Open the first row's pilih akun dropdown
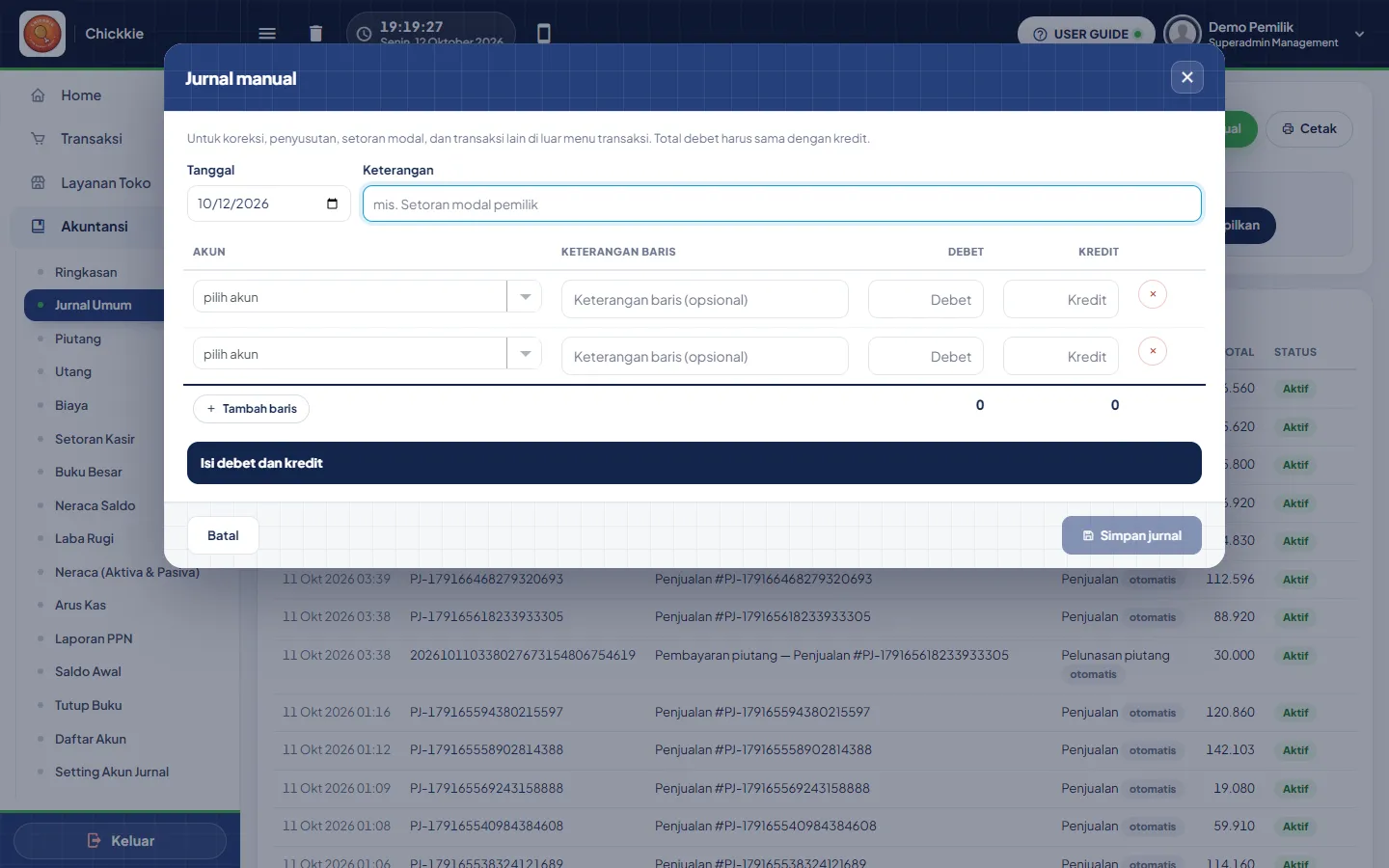Screen dimensions: 1389x868 point(368,297)
